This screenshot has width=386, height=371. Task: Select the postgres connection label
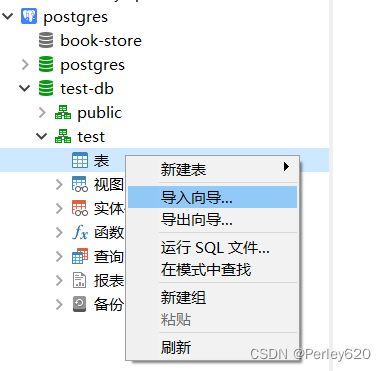76,17
